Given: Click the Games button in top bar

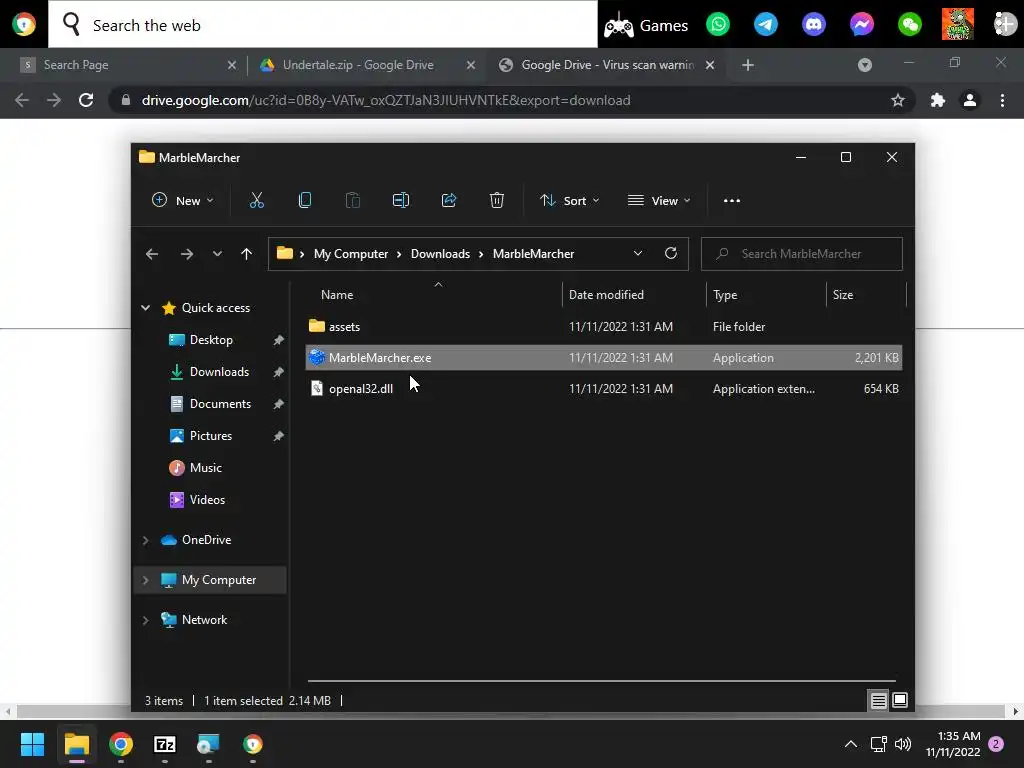Looking at the screenshot, I should (646, 25).
